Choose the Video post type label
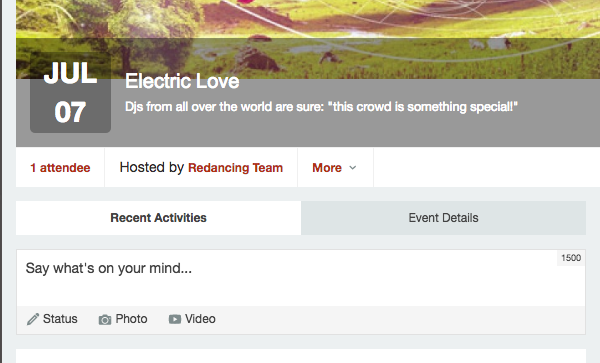The height and width of the screenshot is (363, 600). click(200, 319)
